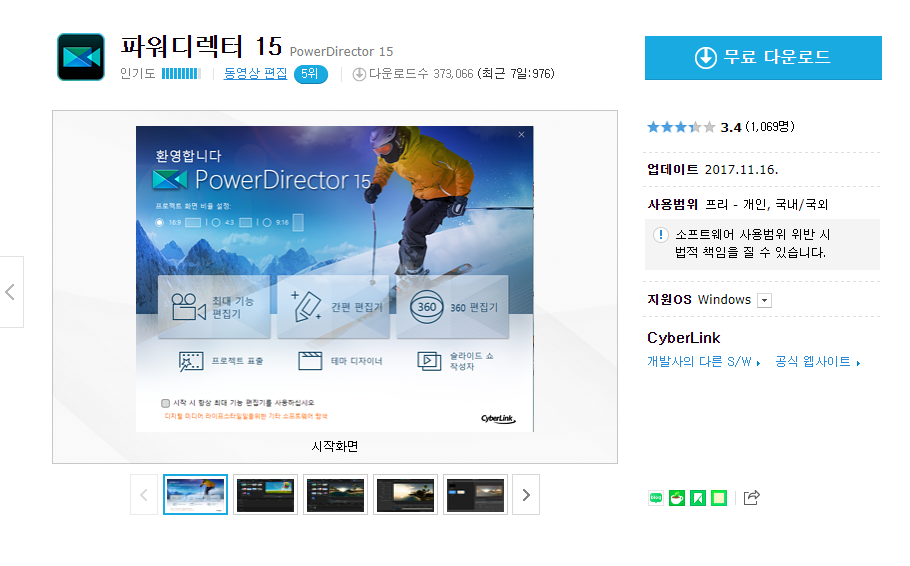Click the warning exclamation icon

[x=660, y=235]
